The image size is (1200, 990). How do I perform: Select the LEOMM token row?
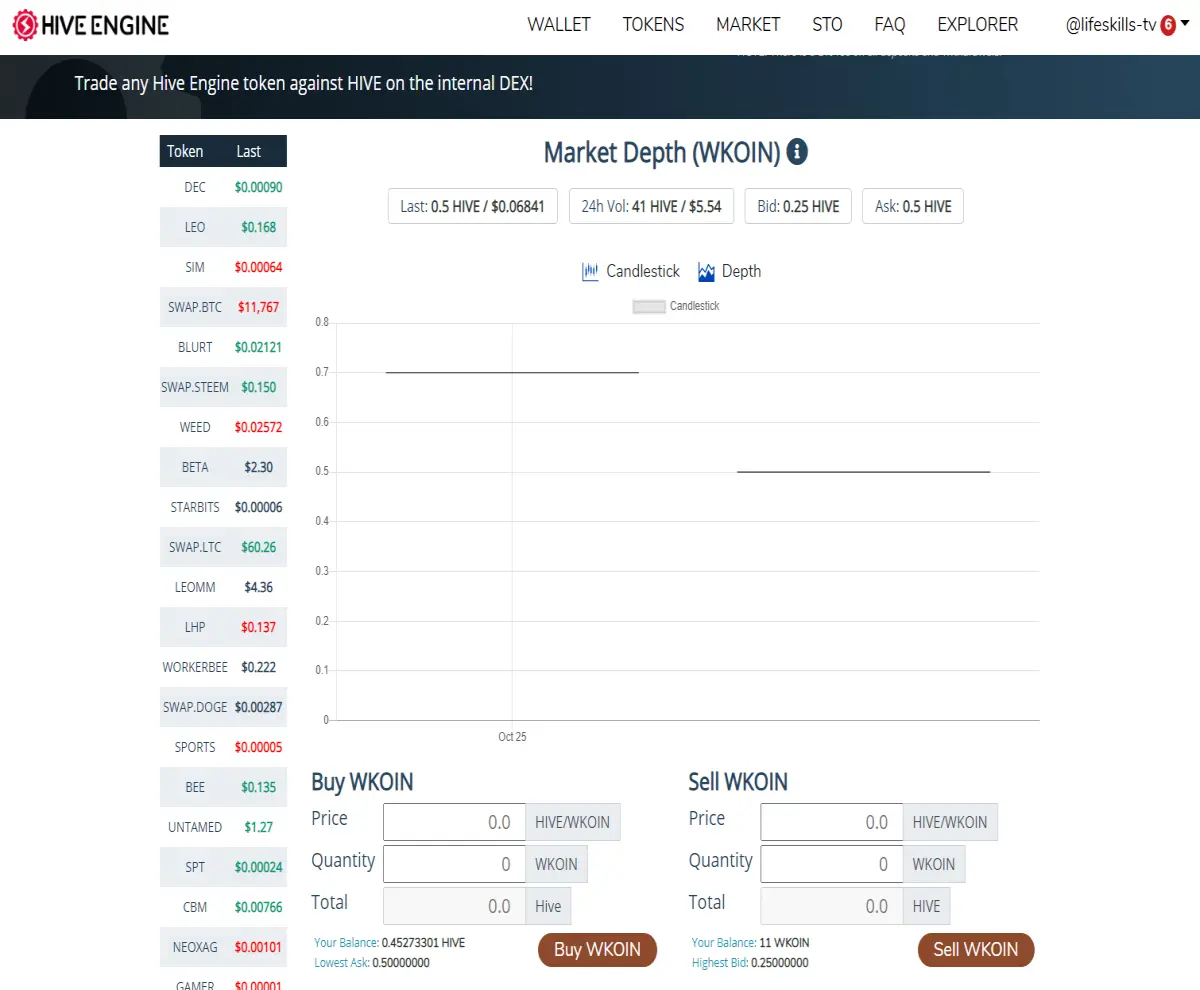click(x=223, y=587)
